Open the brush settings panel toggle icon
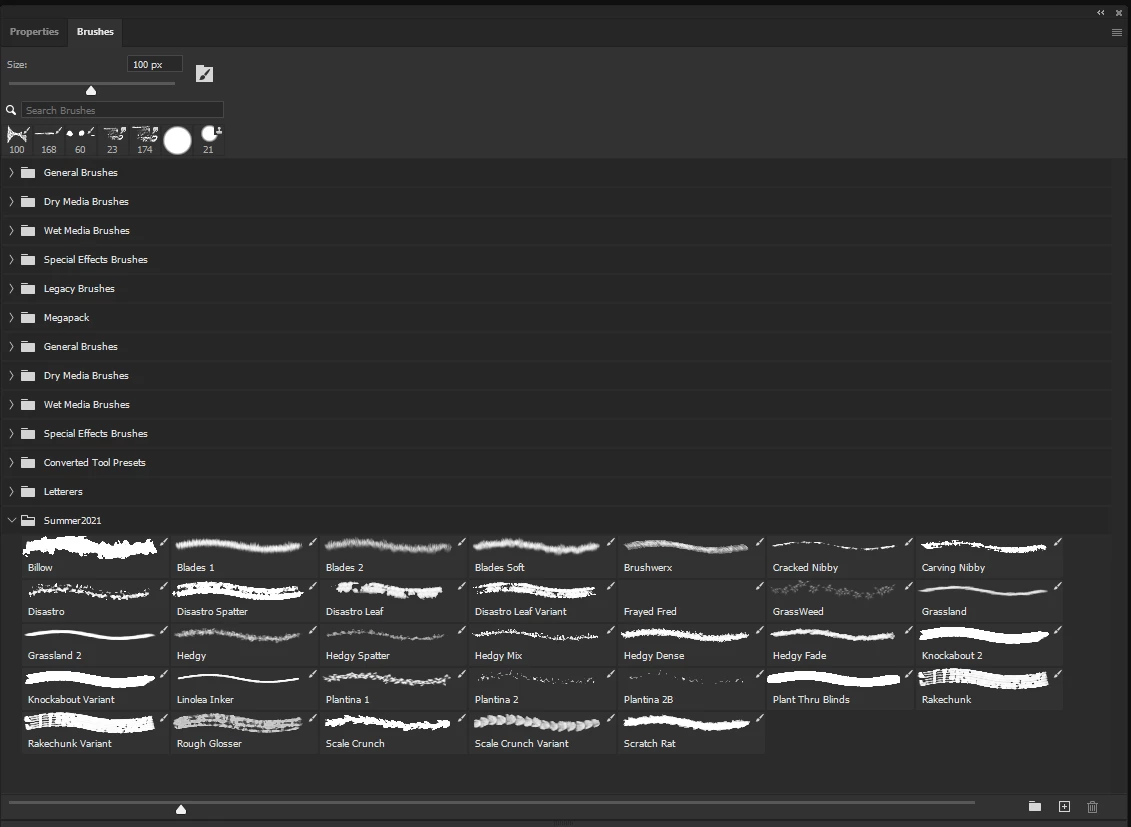Viewport: 1131px width, 827px height. coord(204,74)
